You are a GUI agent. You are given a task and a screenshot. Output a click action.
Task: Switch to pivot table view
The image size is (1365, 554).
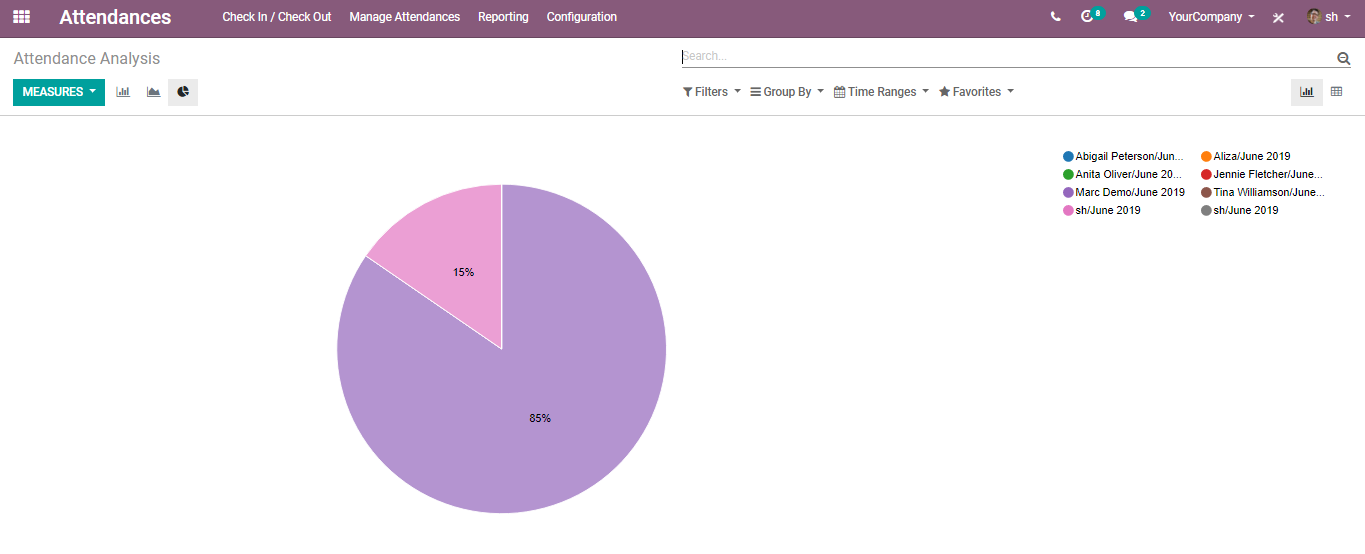coord(1336,92)
